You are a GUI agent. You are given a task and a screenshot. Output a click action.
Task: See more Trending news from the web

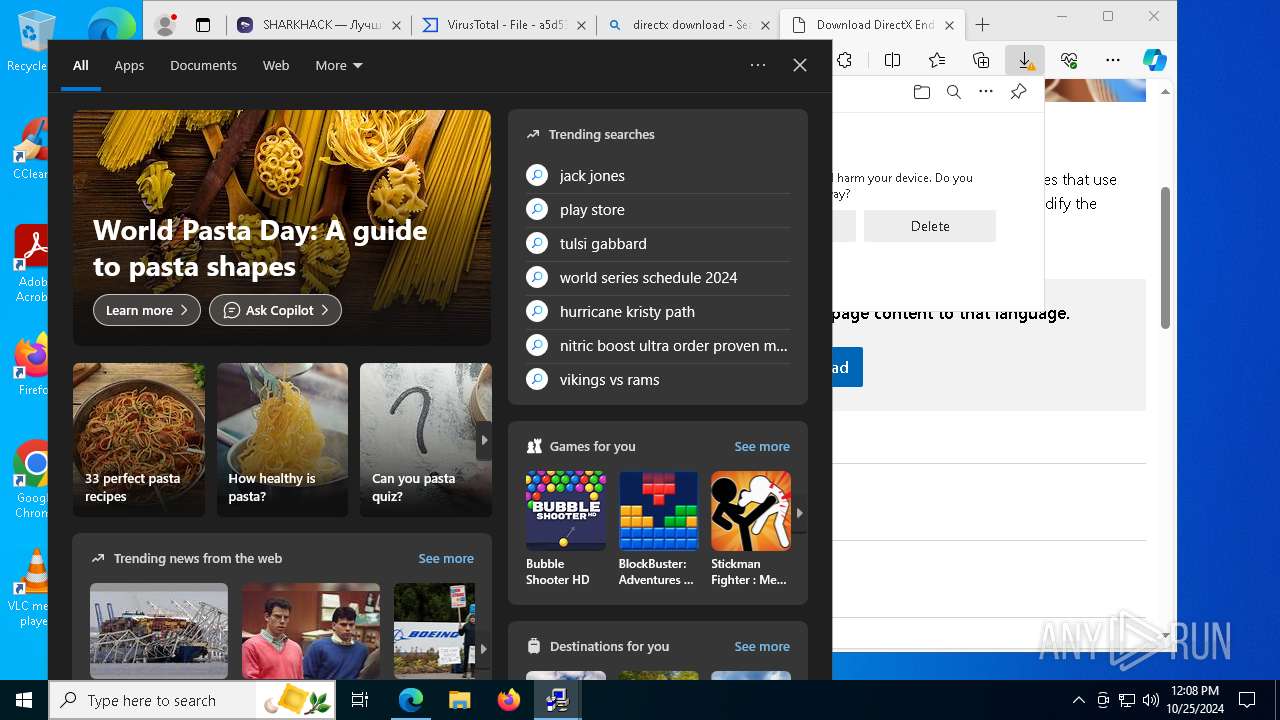pyautogui.click(x=446, y=558)
